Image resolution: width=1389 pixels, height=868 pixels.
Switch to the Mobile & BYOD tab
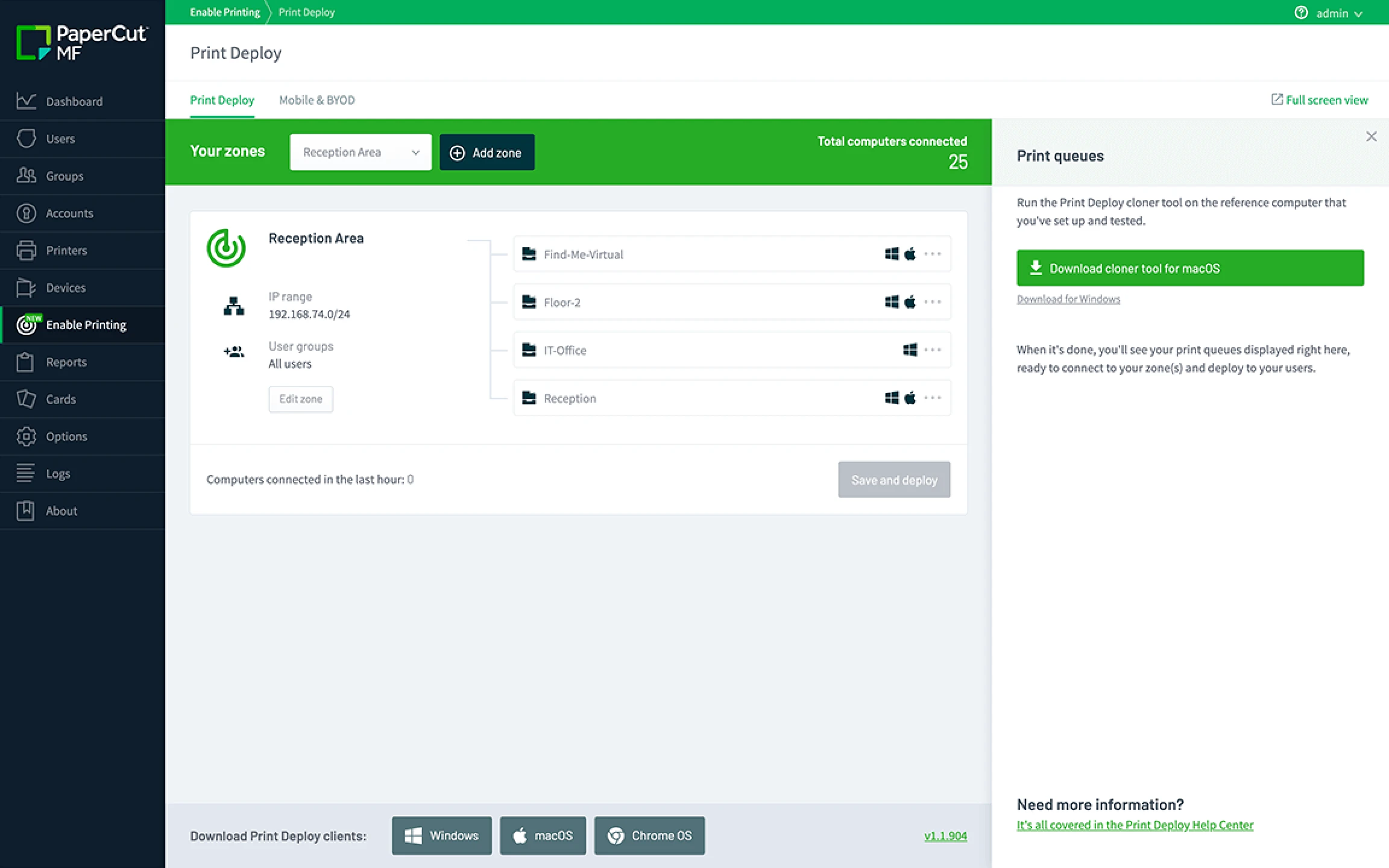(x=317, y=100)
